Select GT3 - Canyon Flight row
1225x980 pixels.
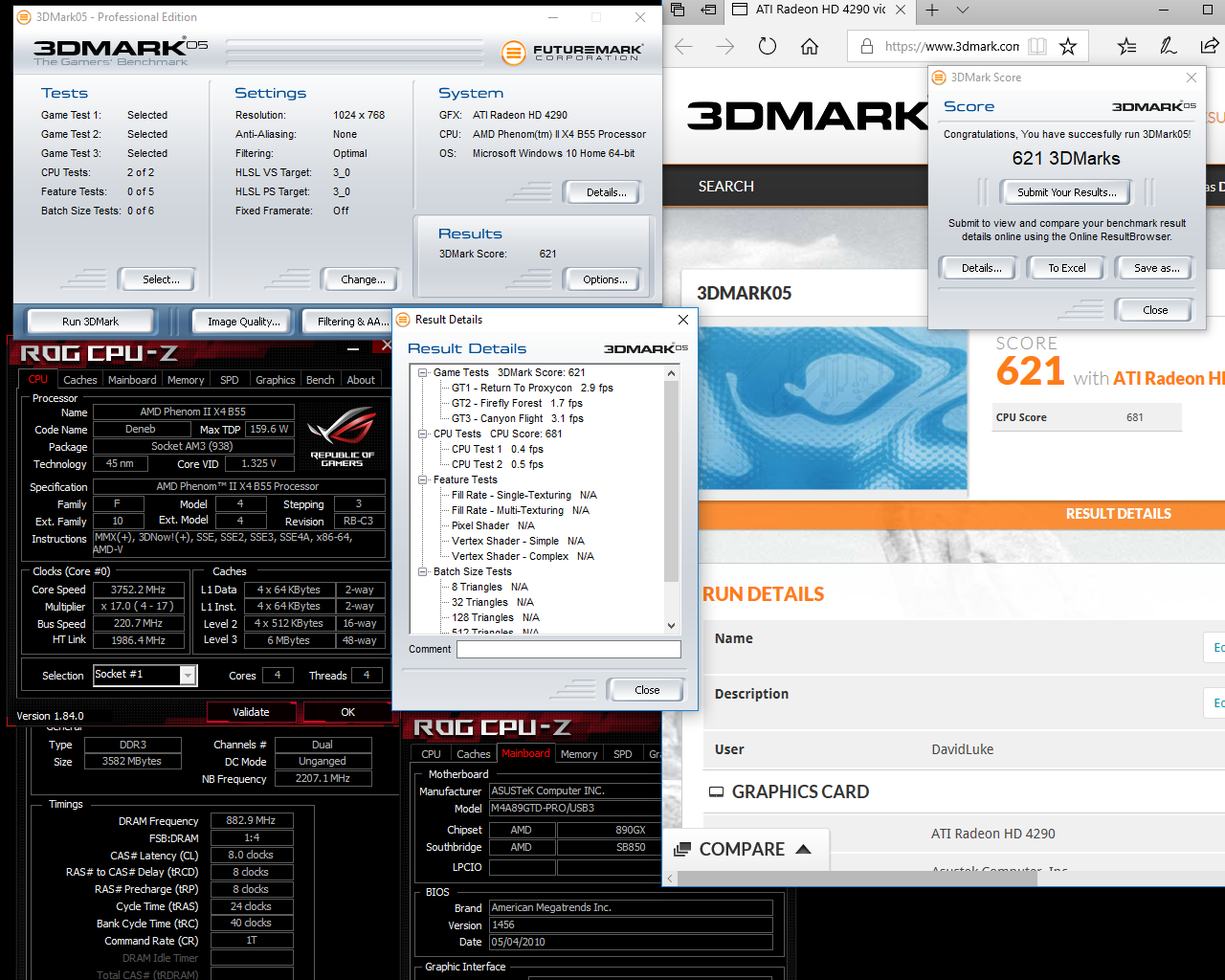click(x=517, y=418)
